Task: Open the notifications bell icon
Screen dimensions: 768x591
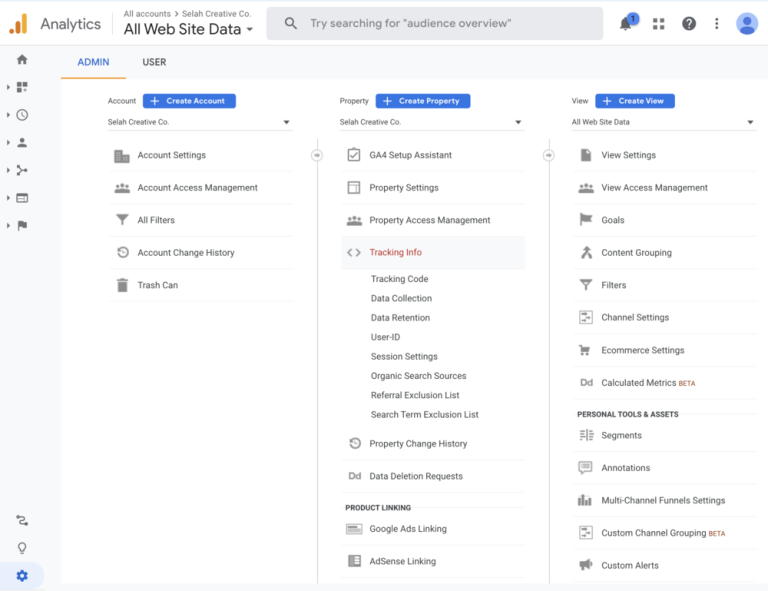Action: click(627, 24)
